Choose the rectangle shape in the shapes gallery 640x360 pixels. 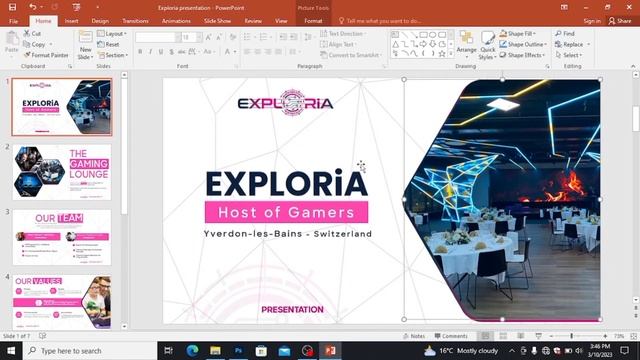pos(423,35)
